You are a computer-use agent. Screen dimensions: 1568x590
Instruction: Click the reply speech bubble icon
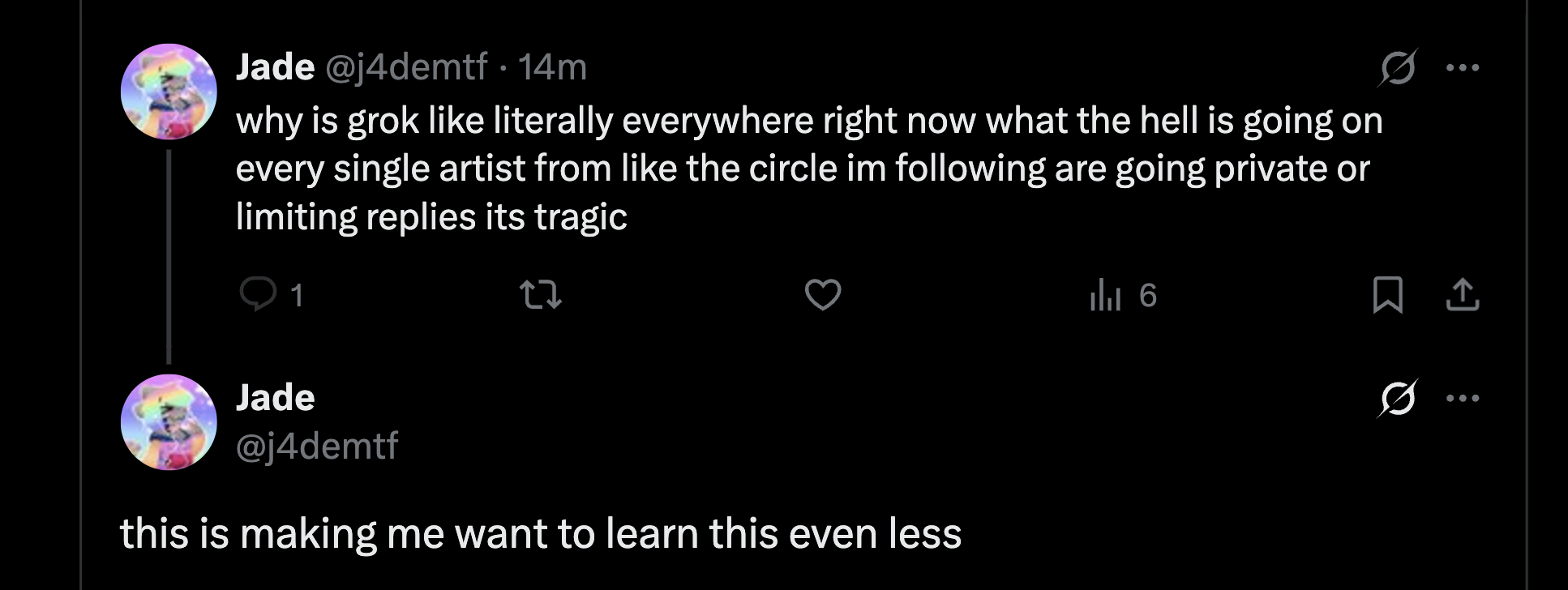click(x=258, y=294)
